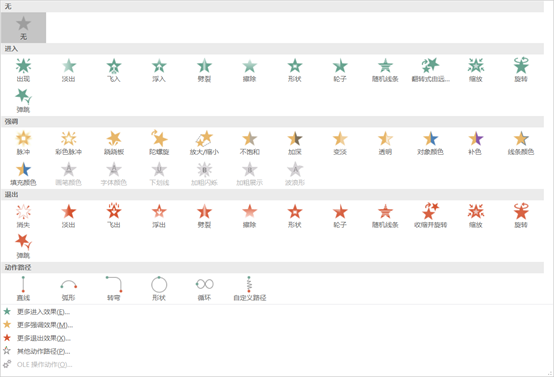Choose the 透明 transparency effect
The height and width of the screenshot is (377, 554).
[385, 143]
